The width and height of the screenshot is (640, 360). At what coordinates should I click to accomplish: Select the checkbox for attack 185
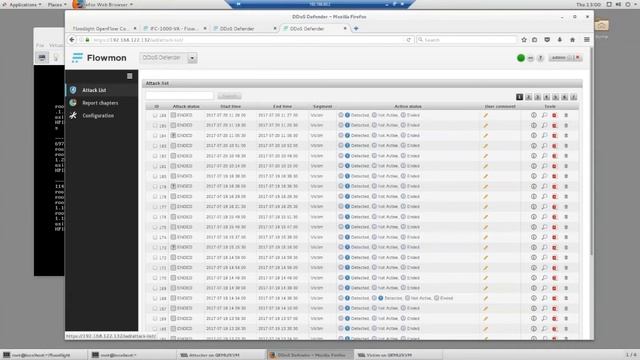(x=155, y=126)
